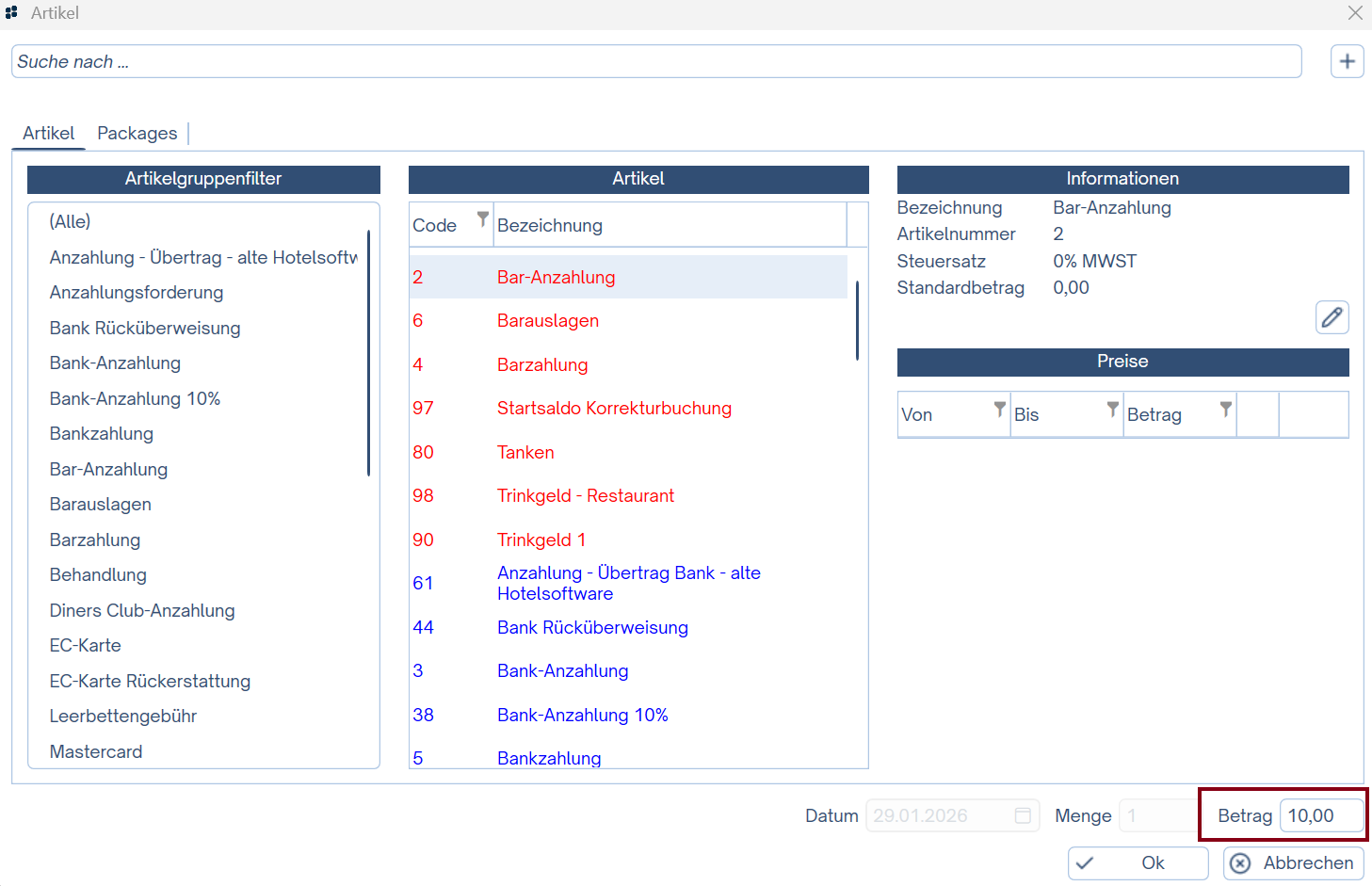1372x886 pixels.
Task: Click the plus icon beside search field
Action: (1347, 61)
